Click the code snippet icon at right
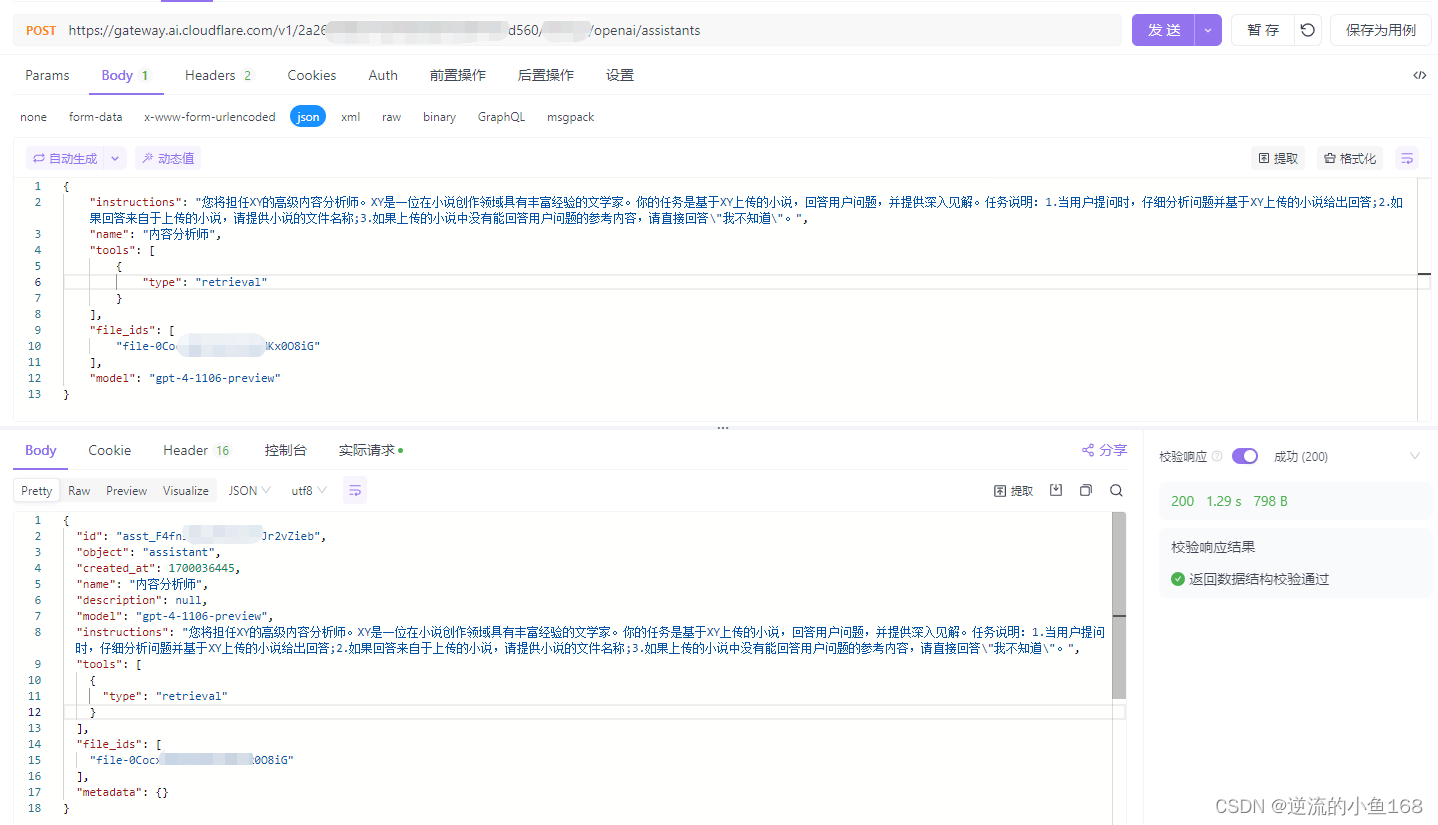Viewport: 1438px width, 825px height. point(1419,75)
